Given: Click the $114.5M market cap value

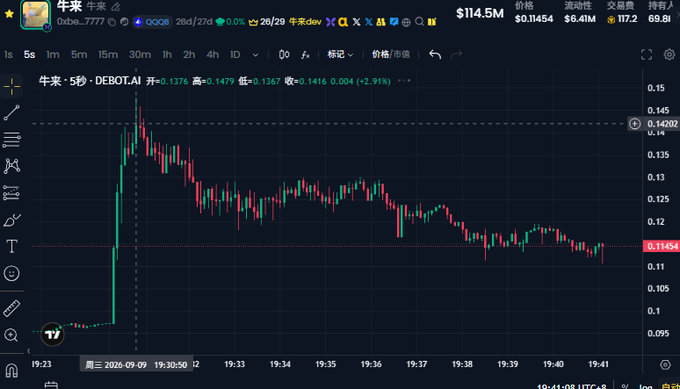Looking at the screenshot, I should pos(480,13).
